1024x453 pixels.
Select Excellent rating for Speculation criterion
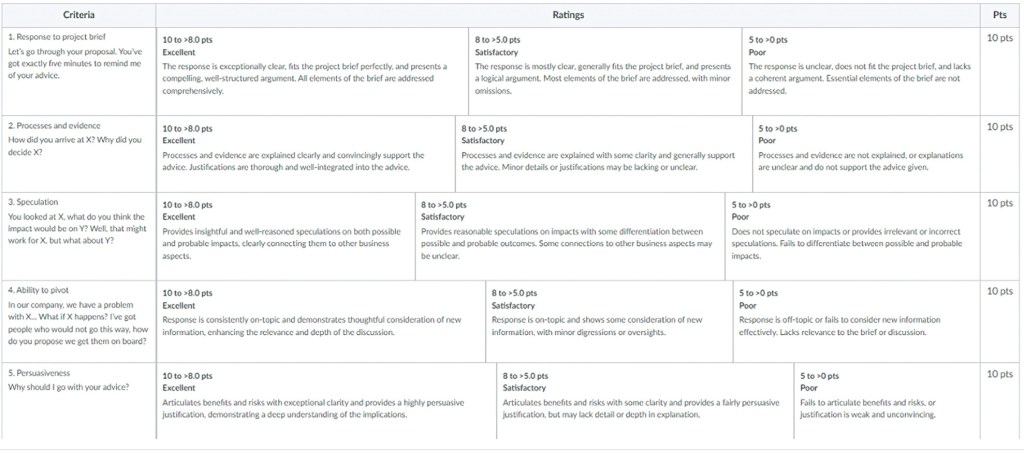click(284, 230)
